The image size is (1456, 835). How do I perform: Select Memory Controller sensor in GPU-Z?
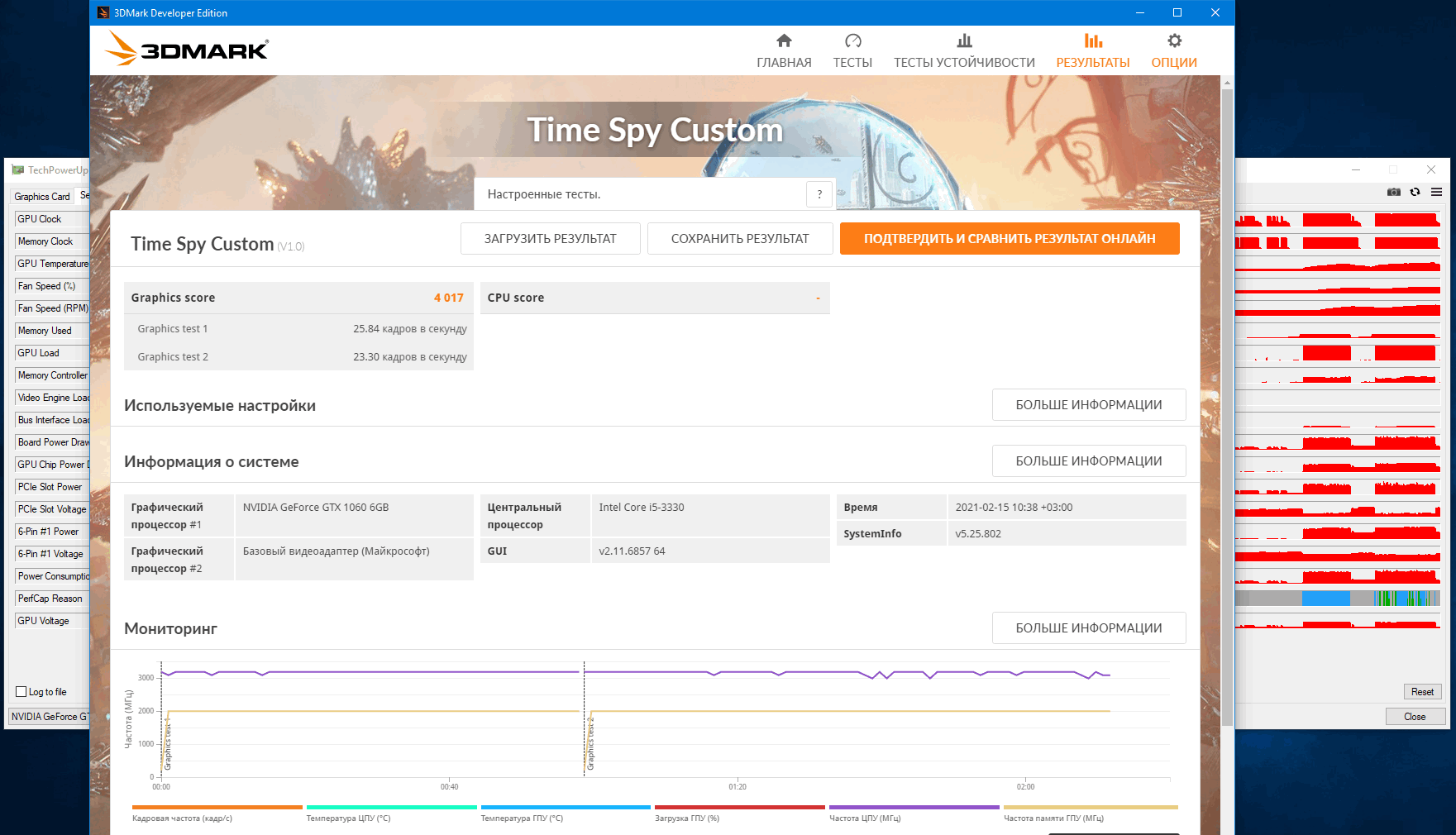[52, 375]
